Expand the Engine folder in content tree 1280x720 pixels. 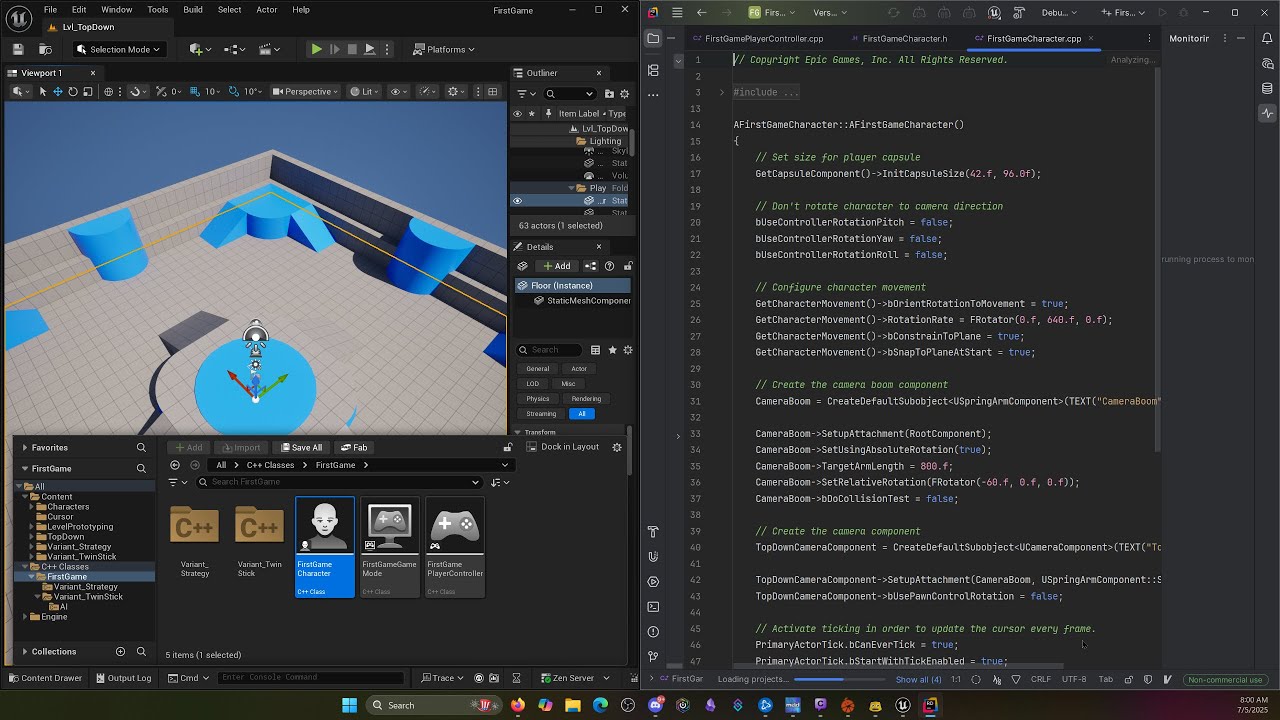point(25,617)
